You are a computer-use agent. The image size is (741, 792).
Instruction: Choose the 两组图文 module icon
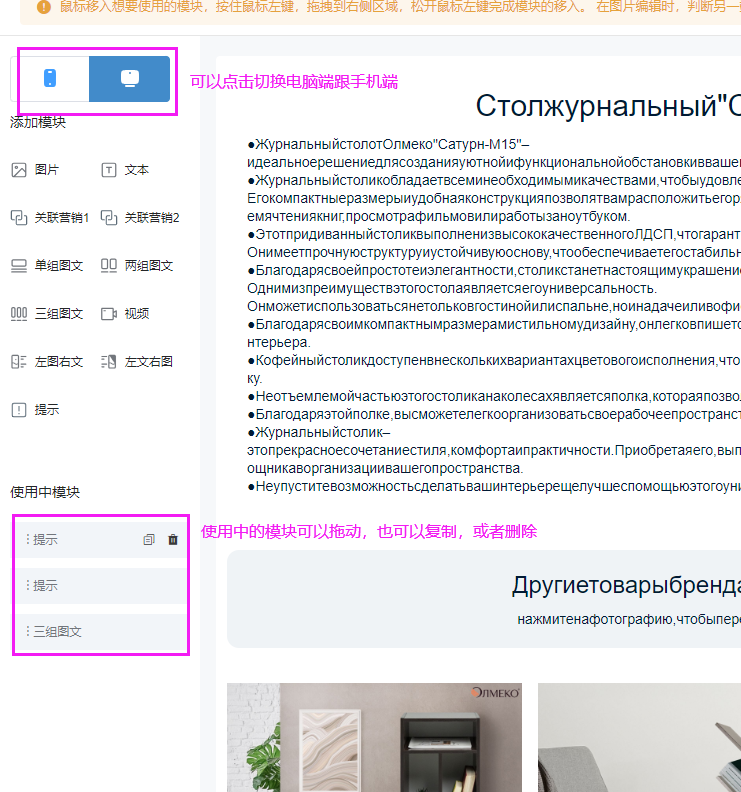coord(109,266)
